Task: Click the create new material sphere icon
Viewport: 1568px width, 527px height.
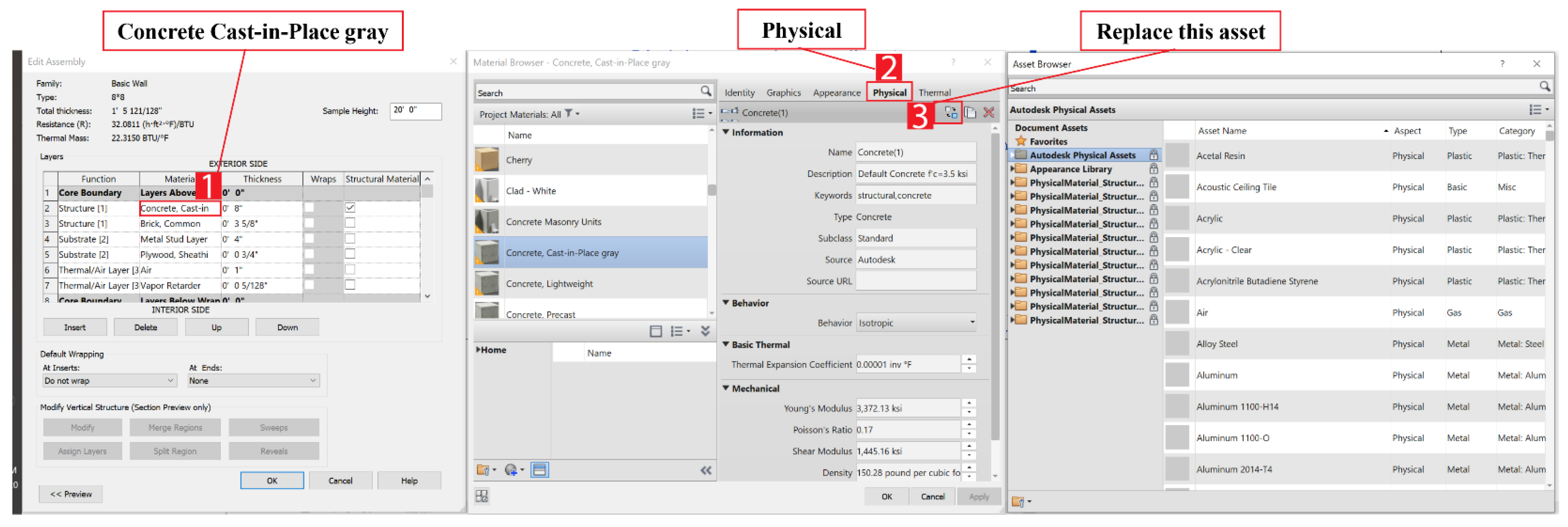Action: pyautogui.click(x=511, y=470)
